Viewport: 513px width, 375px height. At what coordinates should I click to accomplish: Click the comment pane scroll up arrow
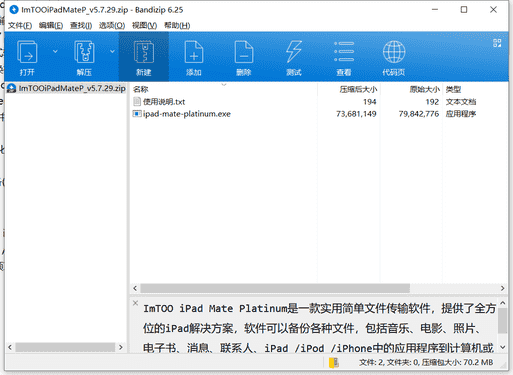503,303
